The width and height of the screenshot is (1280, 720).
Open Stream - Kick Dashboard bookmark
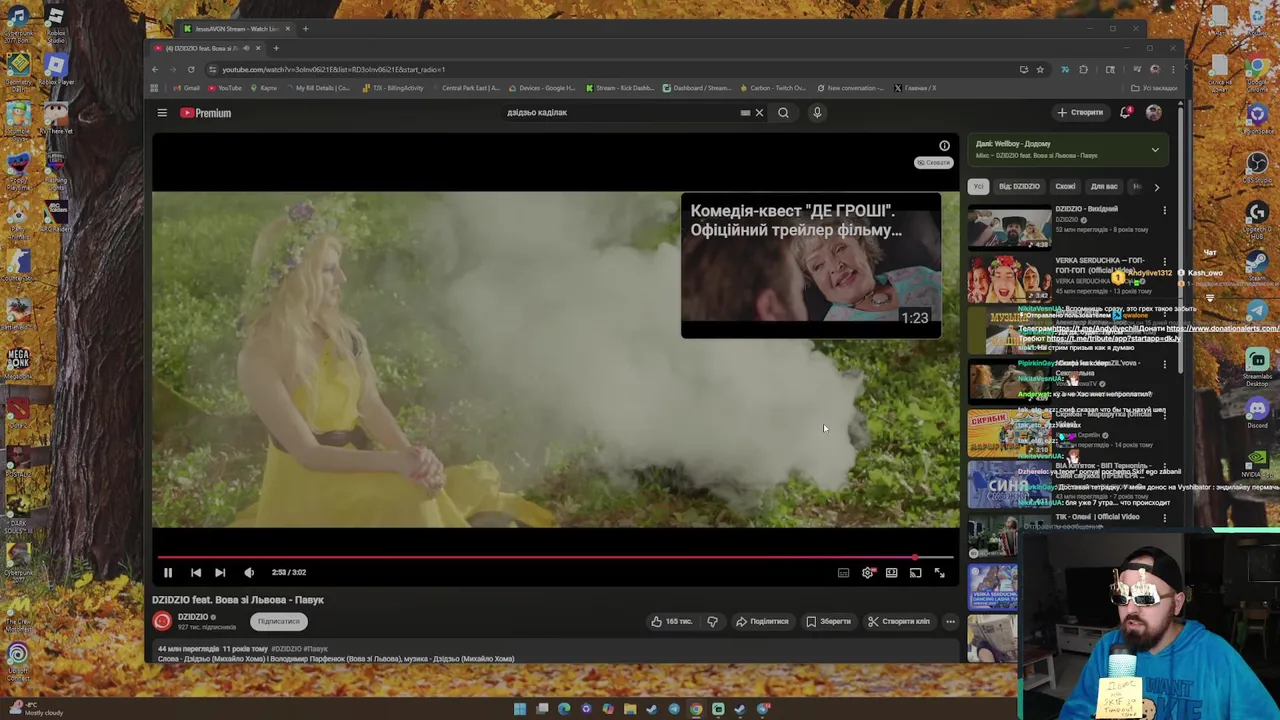coord(620,88)
